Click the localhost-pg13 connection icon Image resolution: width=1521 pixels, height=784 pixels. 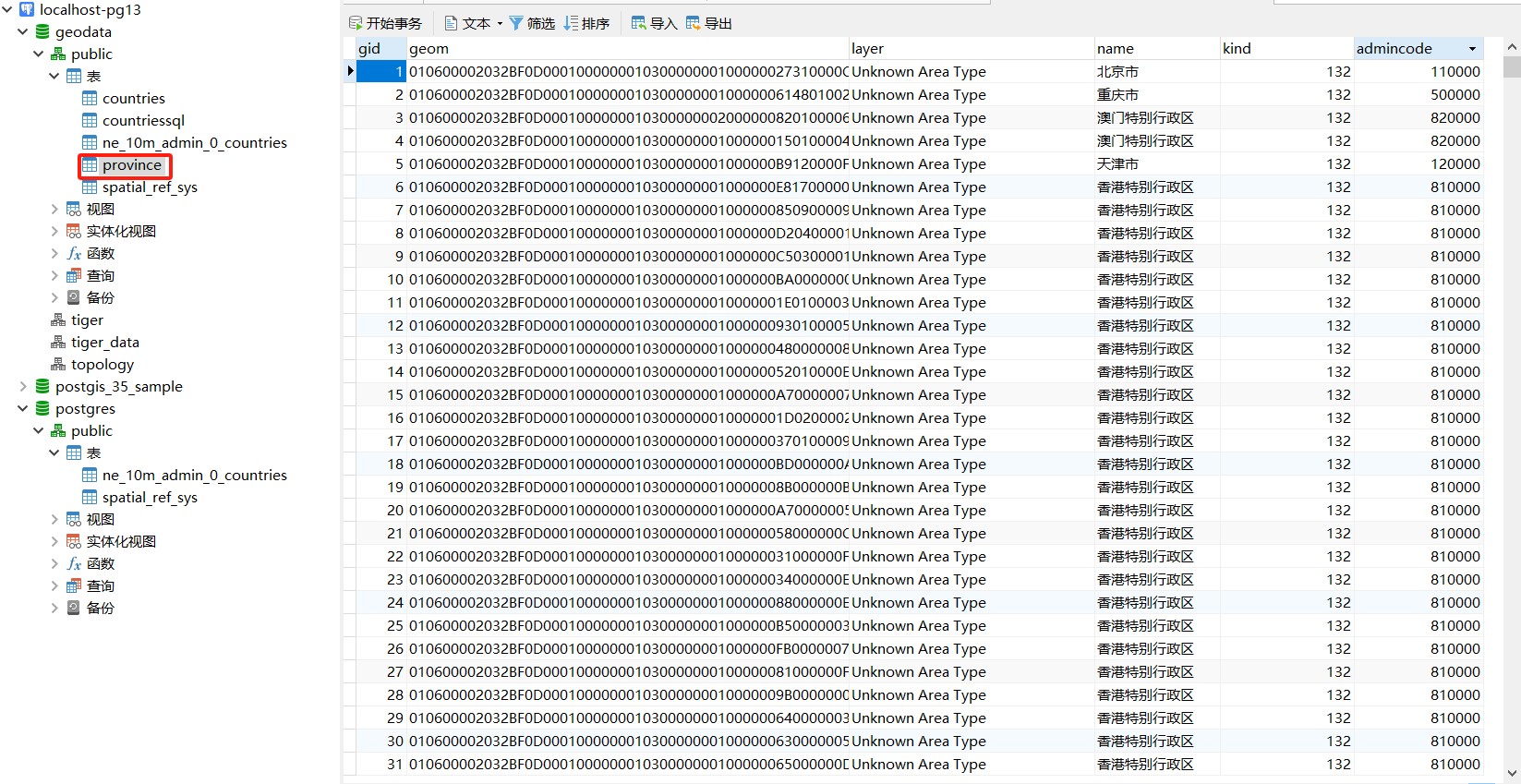27,9
